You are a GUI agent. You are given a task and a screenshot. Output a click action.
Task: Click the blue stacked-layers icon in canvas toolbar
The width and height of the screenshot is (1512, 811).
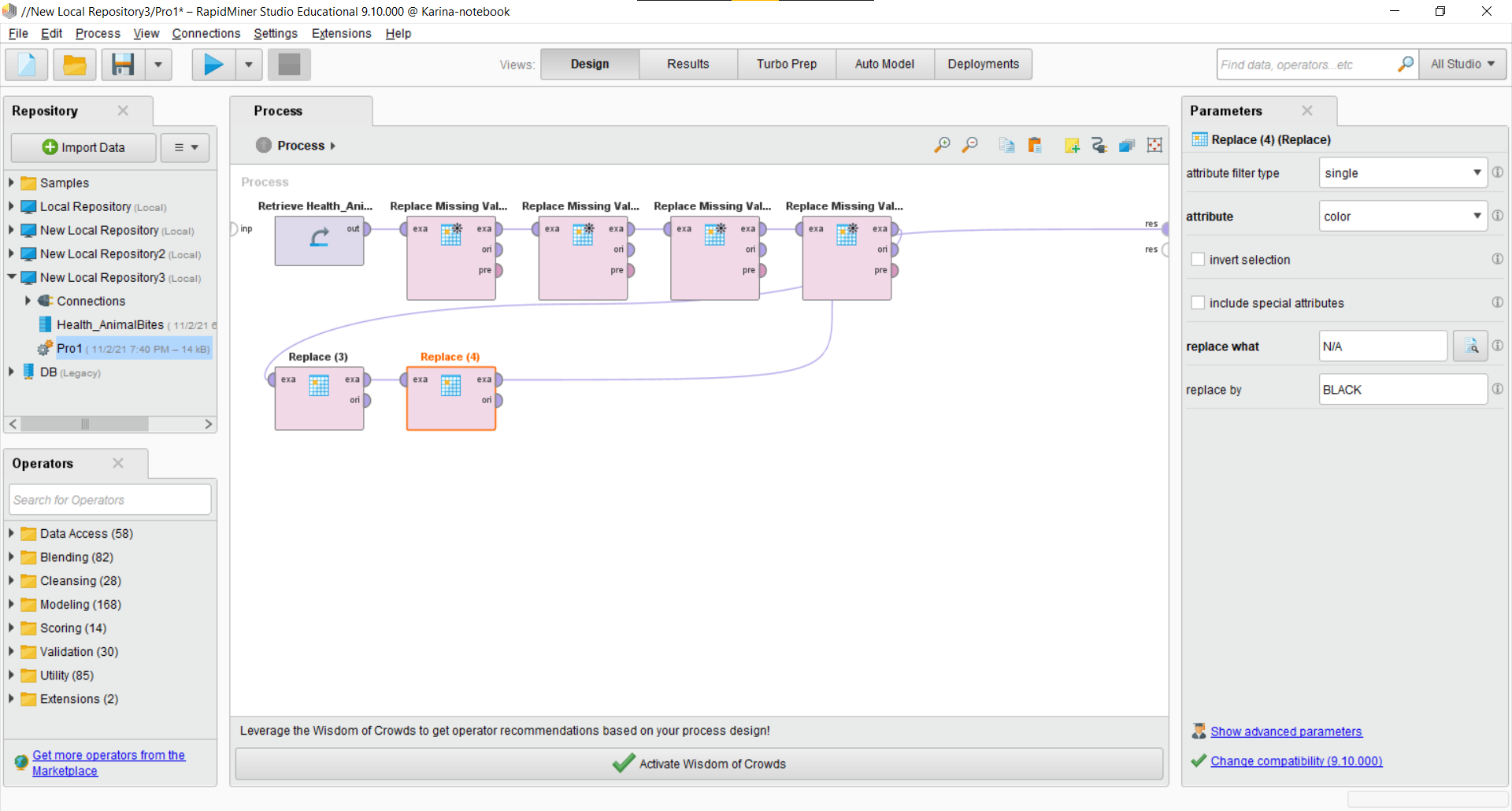coord(1127,145)
